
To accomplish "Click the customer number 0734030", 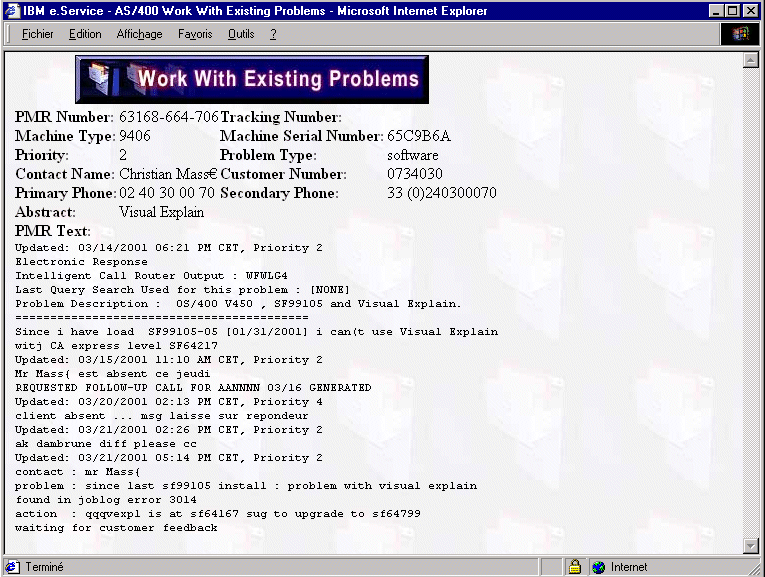I will (415, 174).
